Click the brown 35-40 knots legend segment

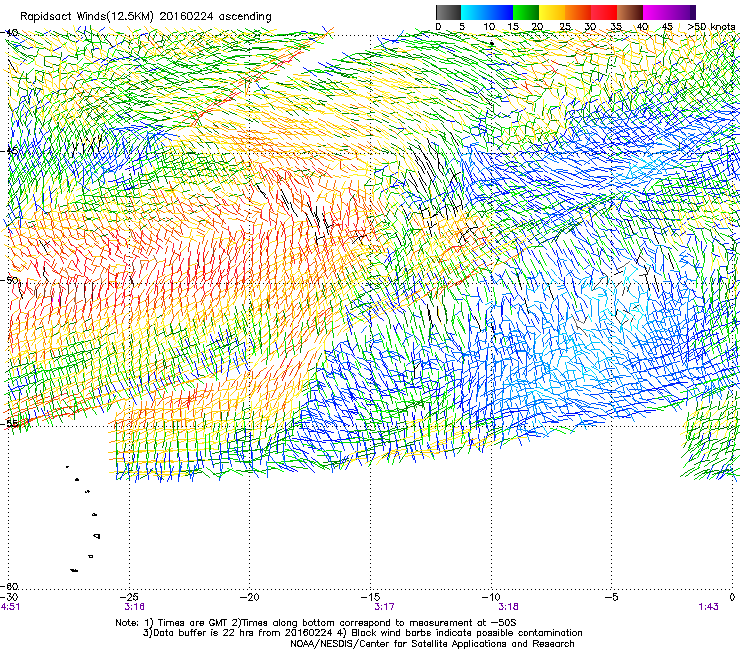(x=630, y=12)
